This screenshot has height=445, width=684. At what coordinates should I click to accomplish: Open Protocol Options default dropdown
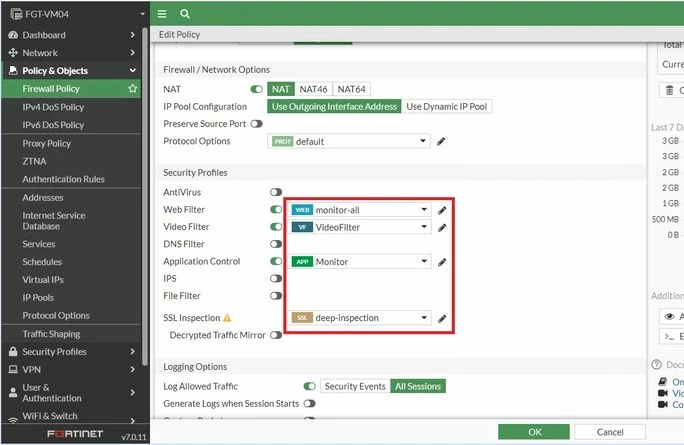click(x=349, y=141)
